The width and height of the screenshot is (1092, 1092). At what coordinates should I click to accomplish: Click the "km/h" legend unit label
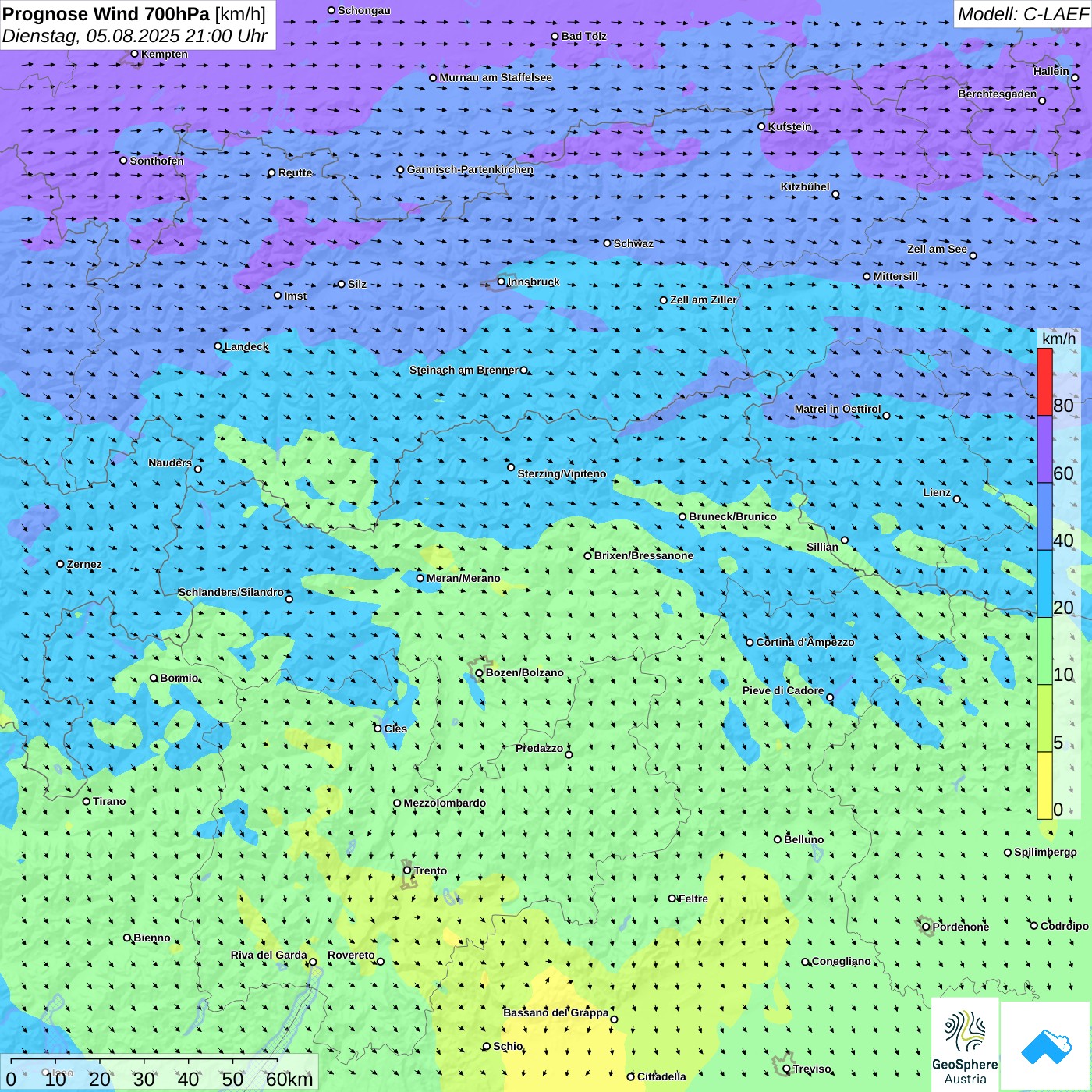(x=1058, y=339)
